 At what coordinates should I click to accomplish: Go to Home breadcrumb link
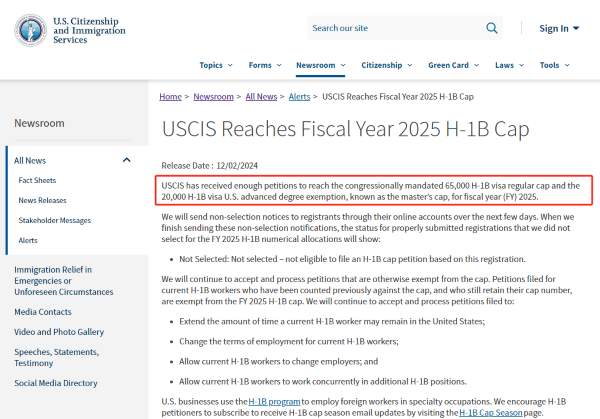click(x=170, y=97)
